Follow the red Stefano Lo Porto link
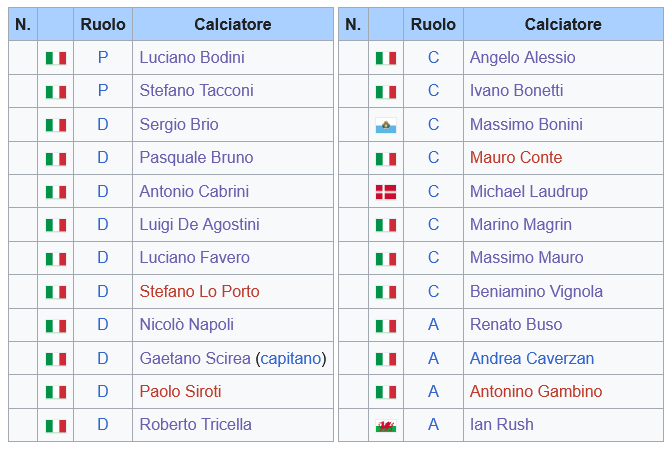Viewport: 672px width, 452px height. tap(199, 291)
